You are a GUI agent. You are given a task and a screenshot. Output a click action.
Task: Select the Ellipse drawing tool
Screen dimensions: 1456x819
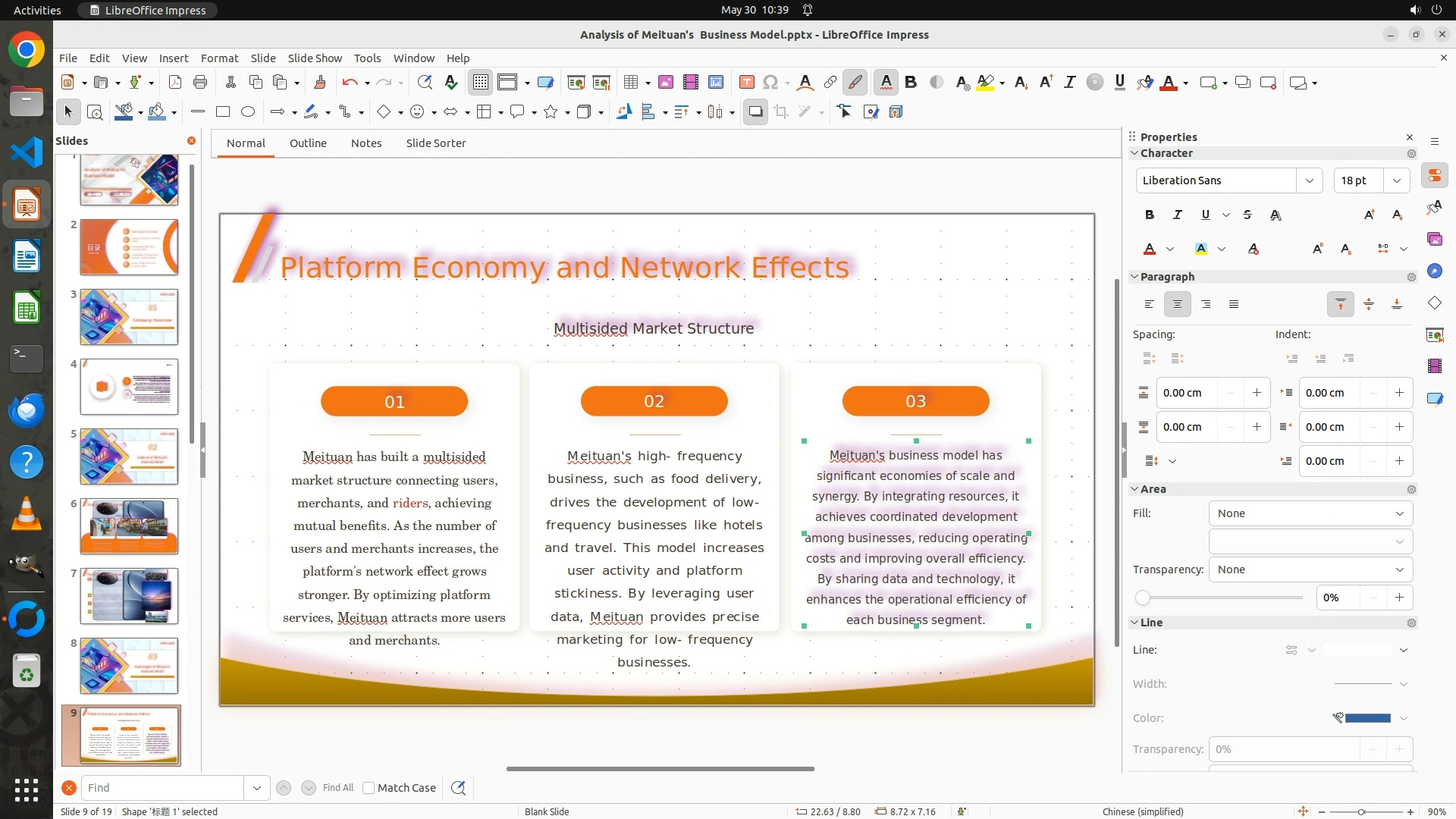(248, 112)
